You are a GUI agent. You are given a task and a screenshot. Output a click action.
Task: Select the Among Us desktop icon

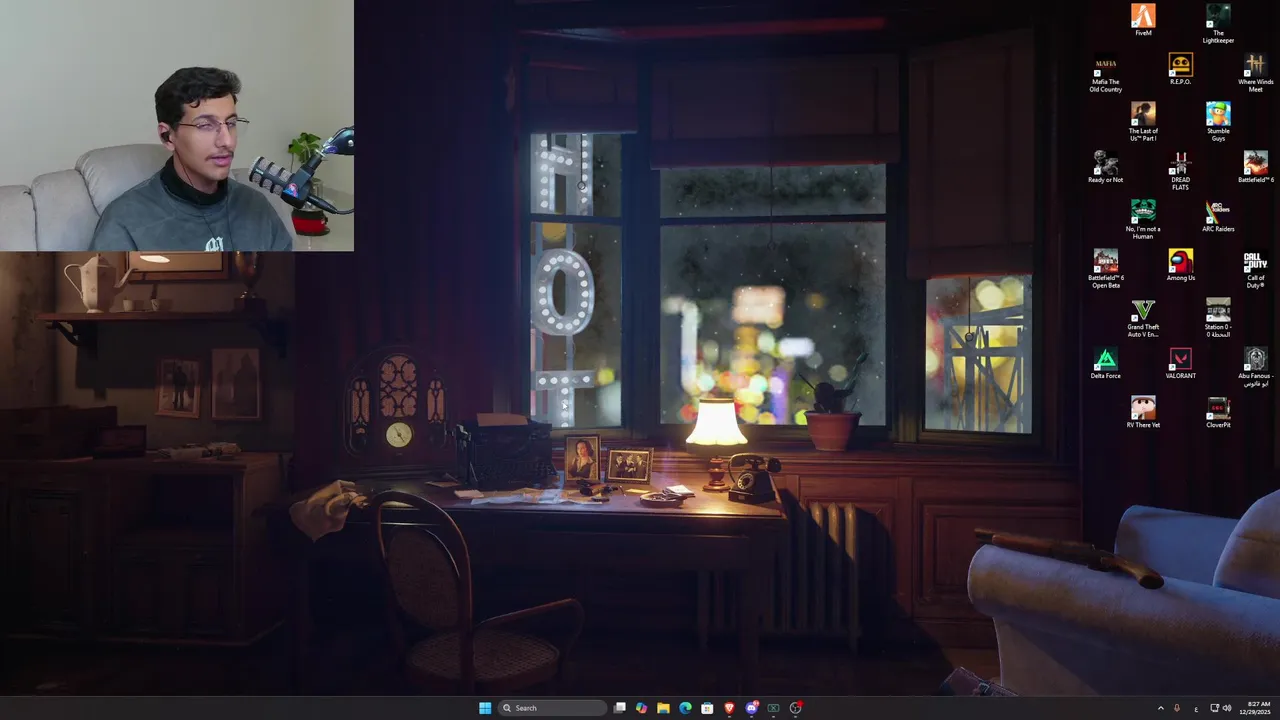(x=1180, y=265)
